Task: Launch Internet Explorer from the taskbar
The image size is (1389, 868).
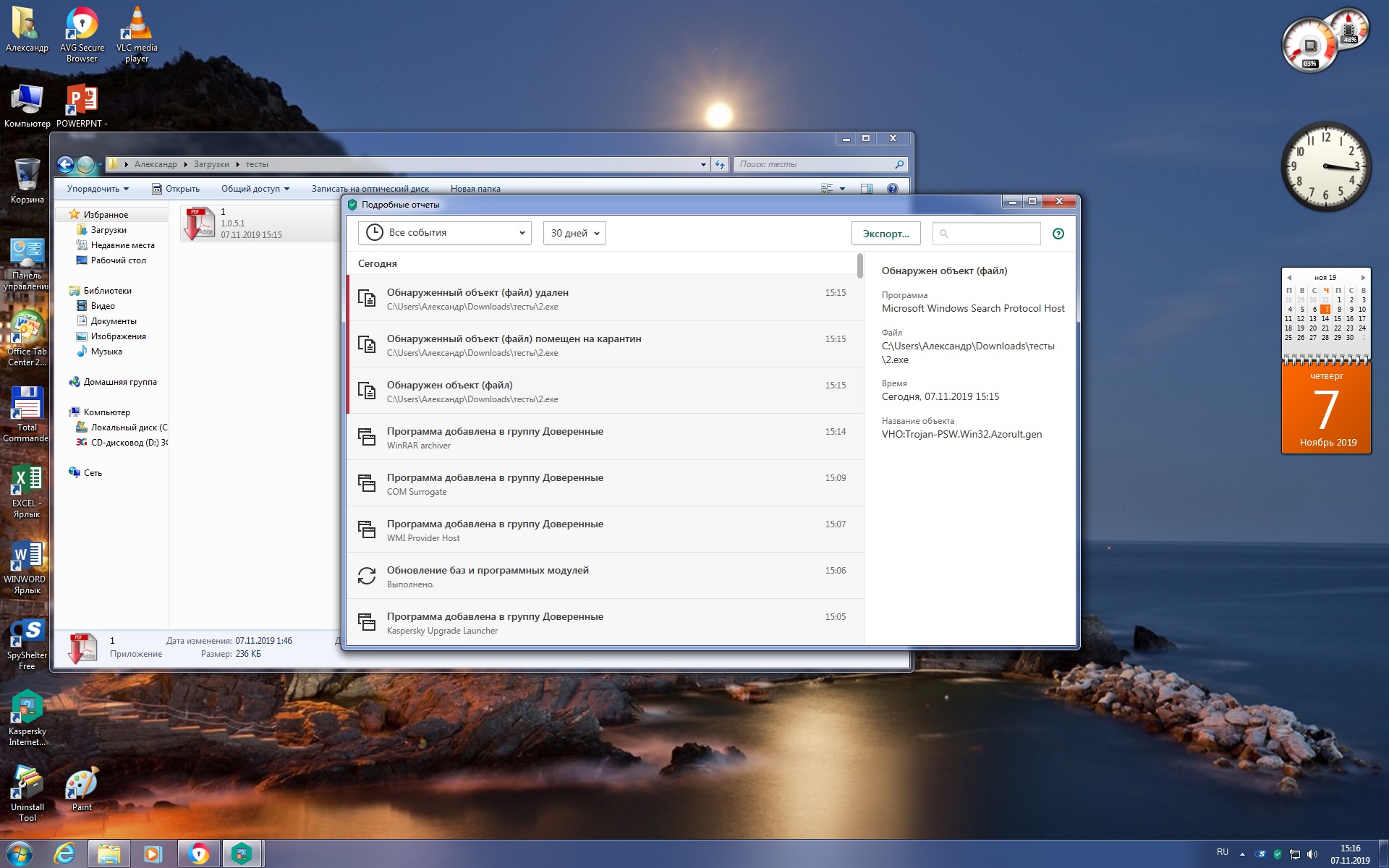Action: click(x=64, y=854)
